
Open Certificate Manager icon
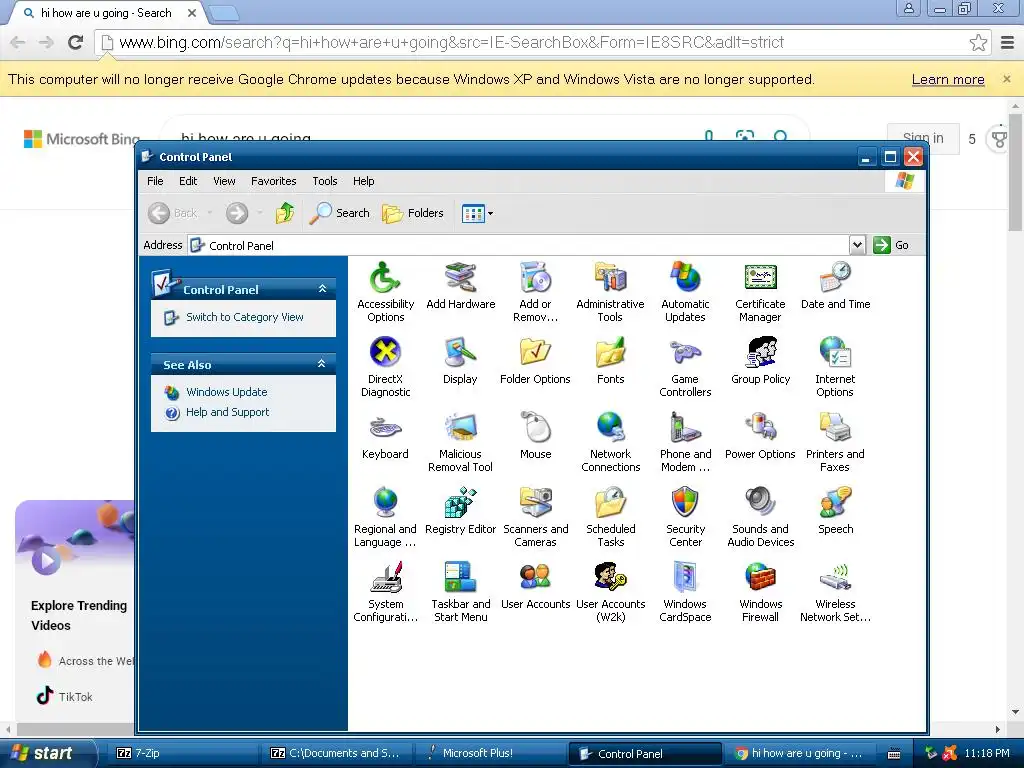coord(760,292)
